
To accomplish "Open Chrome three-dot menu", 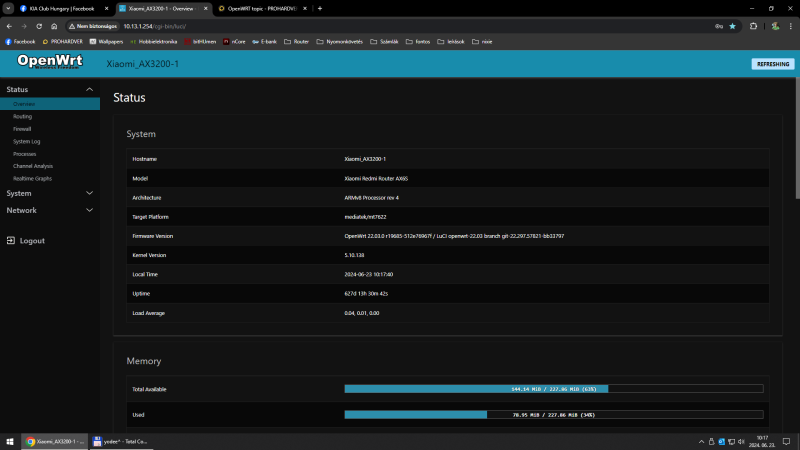I will click(x=790, y=26).
